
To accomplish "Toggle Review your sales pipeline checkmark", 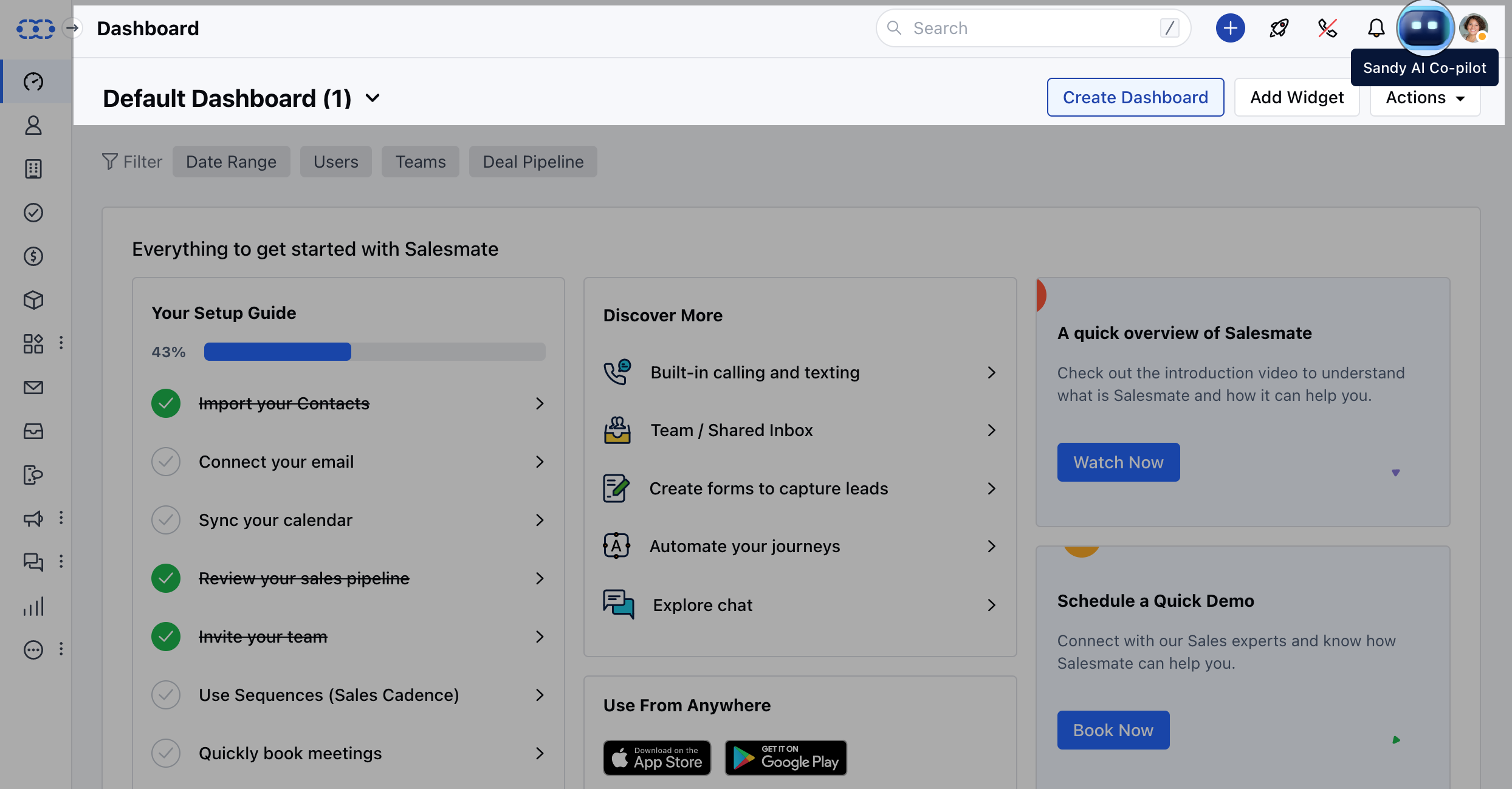I will tap(166, 578).
